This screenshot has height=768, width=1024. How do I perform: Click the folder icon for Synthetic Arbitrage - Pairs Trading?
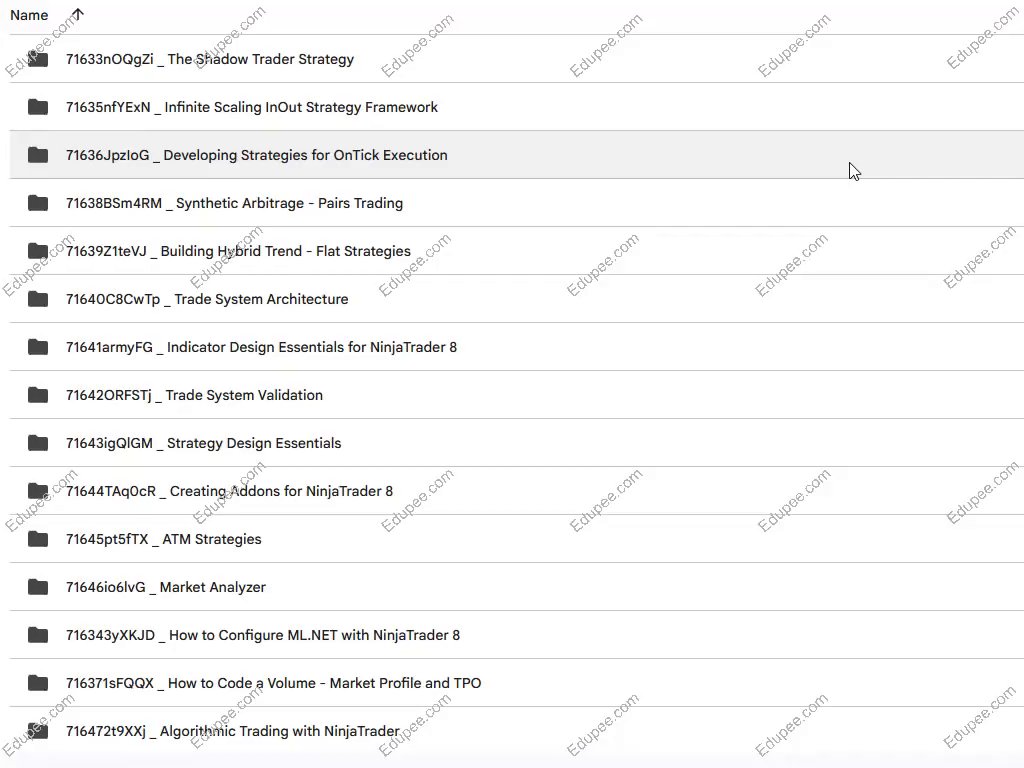(x=38, y=203)
